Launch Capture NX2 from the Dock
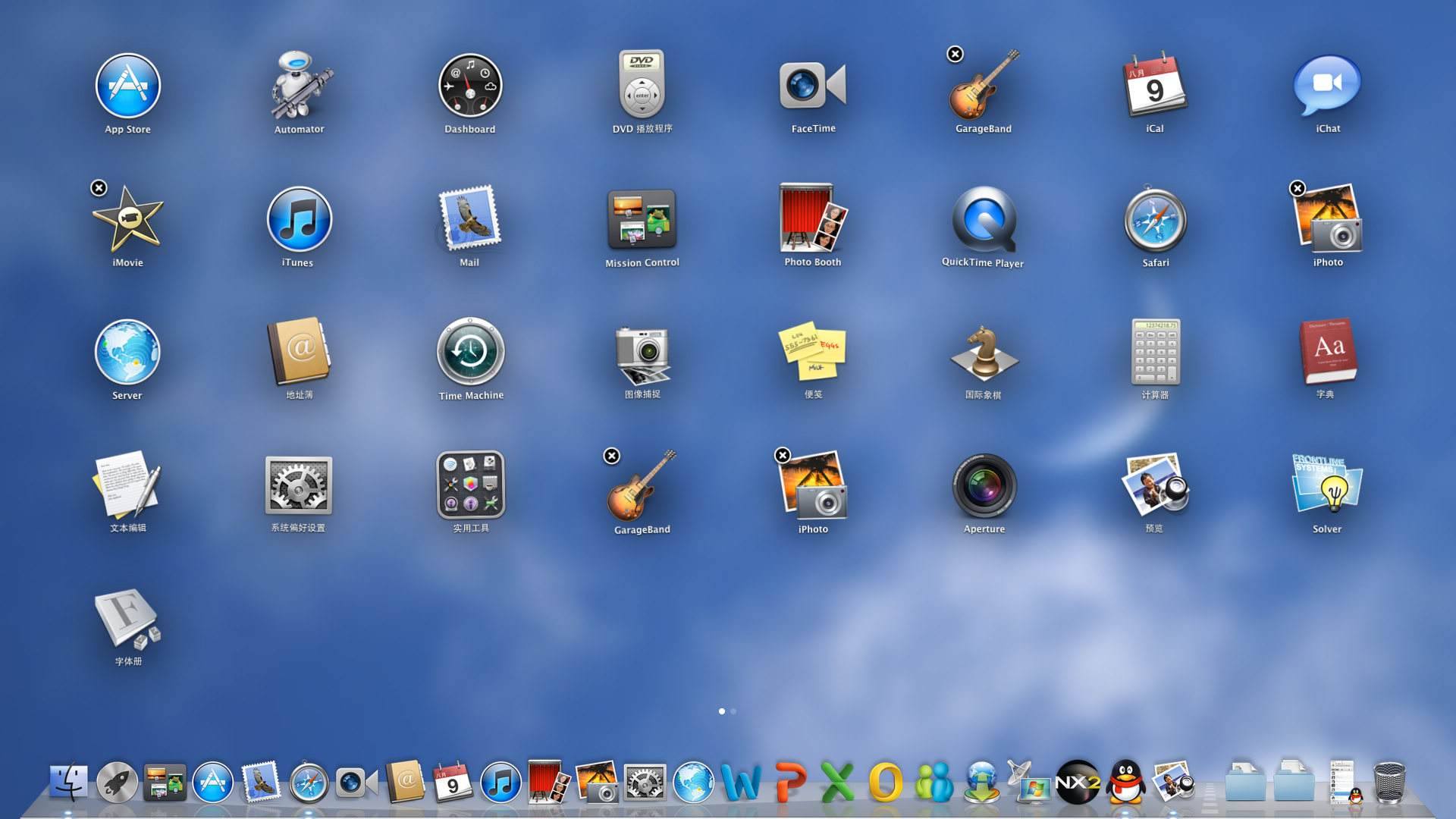 pyautogui.click(x=1078, y=783)
